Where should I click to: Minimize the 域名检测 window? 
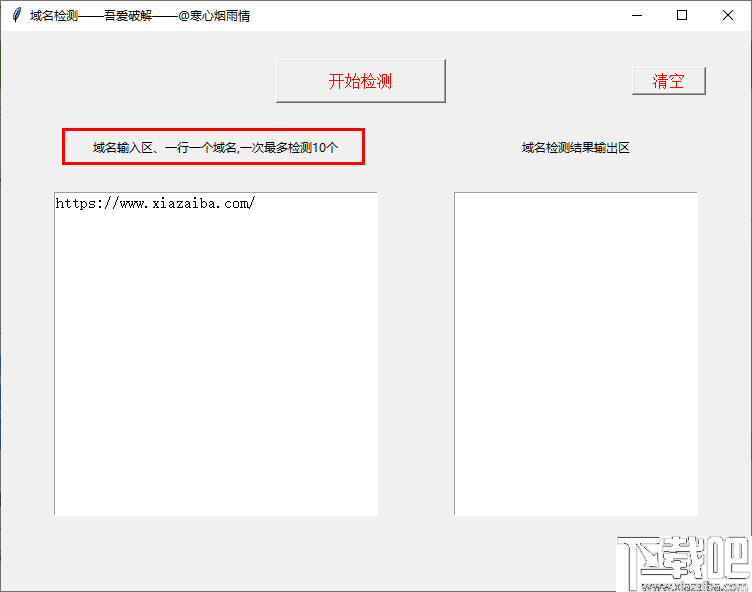click(x=637, y=15)
